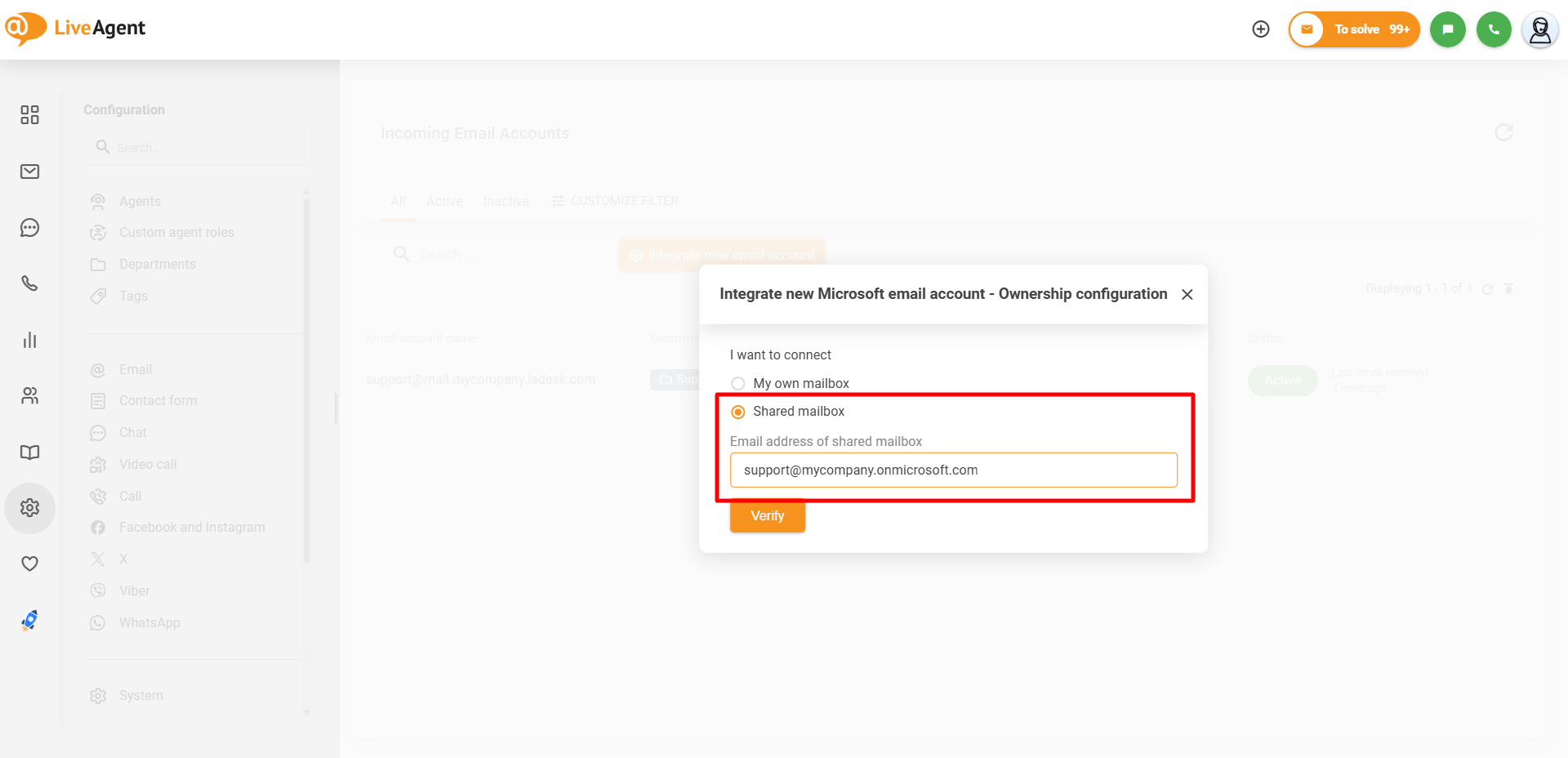The width and height of the screenshot is (1568, 758).
Task: Open Reports bar chart icon
Action: (29, 340)
